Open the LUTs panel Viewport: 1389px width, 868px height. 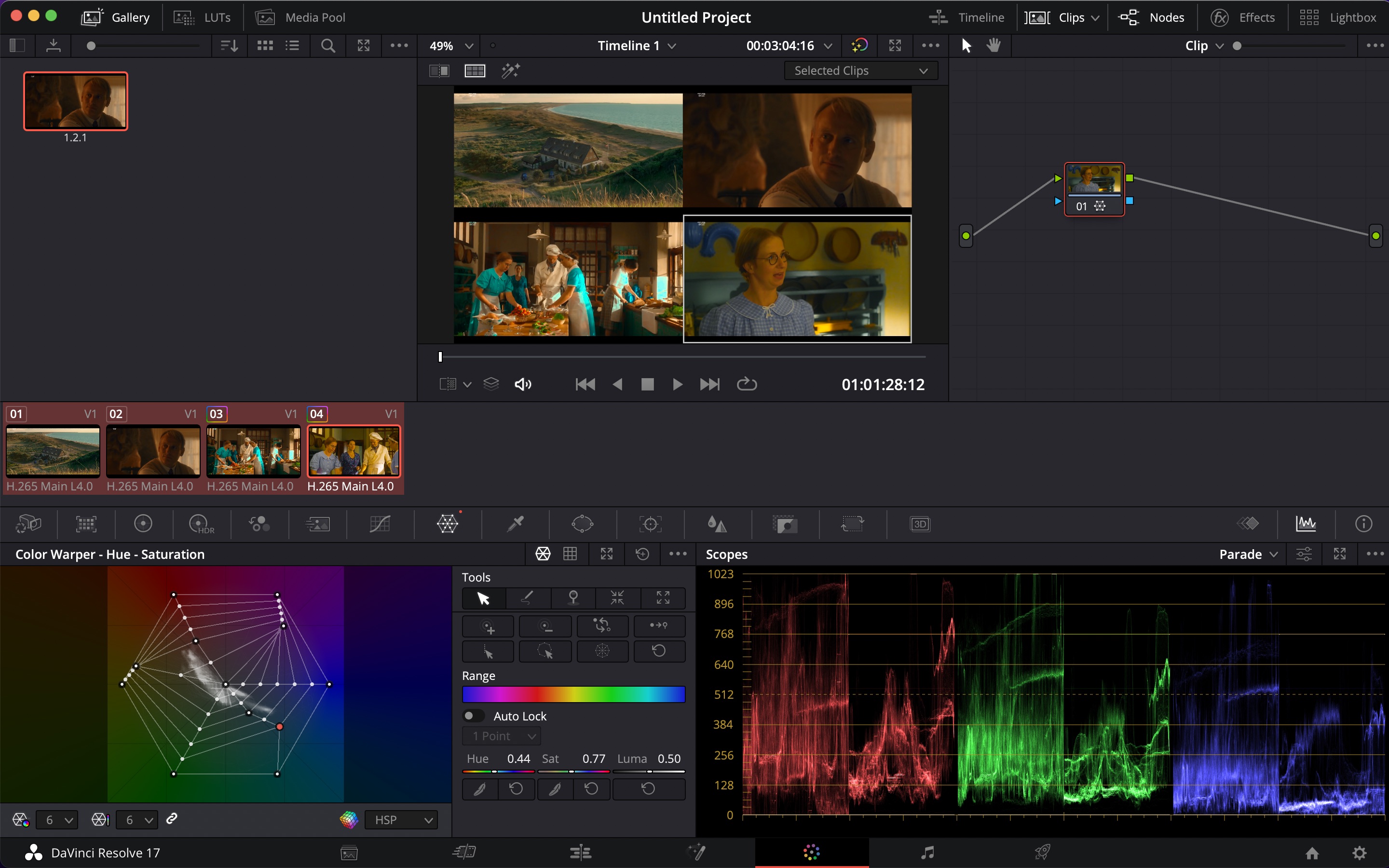tap(202, 17)
